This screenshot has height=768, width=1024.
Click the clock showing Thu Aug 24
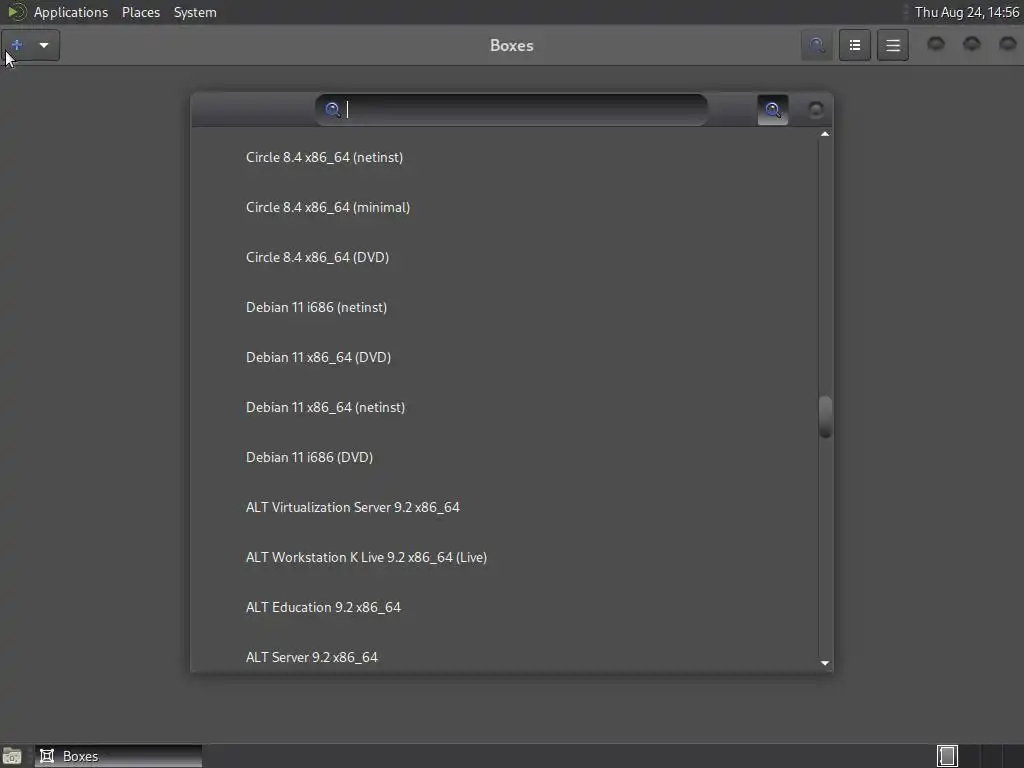click(x=967, y=12)
